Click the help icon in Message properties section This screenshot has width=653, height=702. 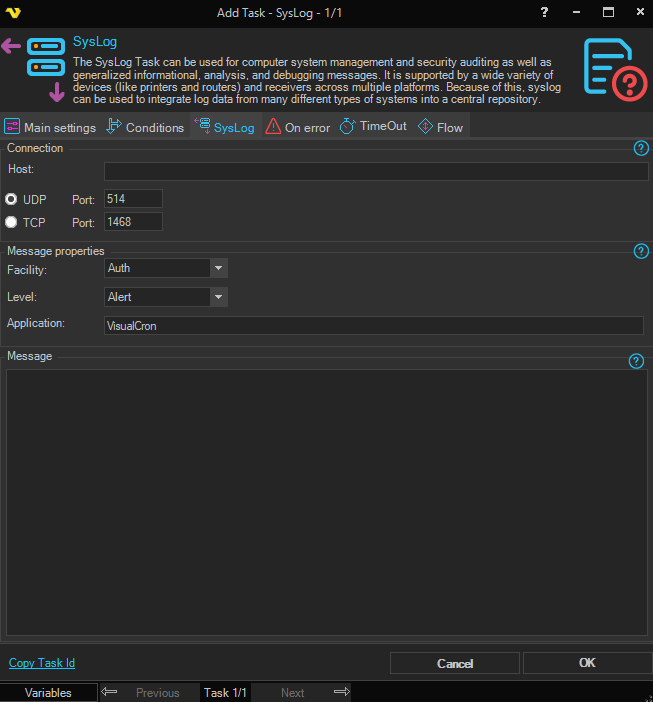pos(641,252)
